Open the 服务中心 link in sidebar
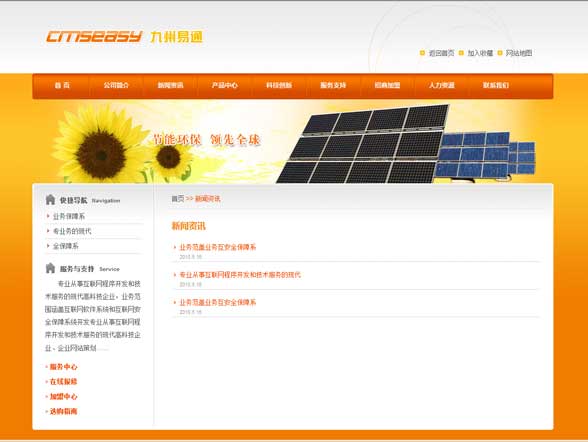The image size is (588, 442). pyautogui.click(x=63, y=367)
